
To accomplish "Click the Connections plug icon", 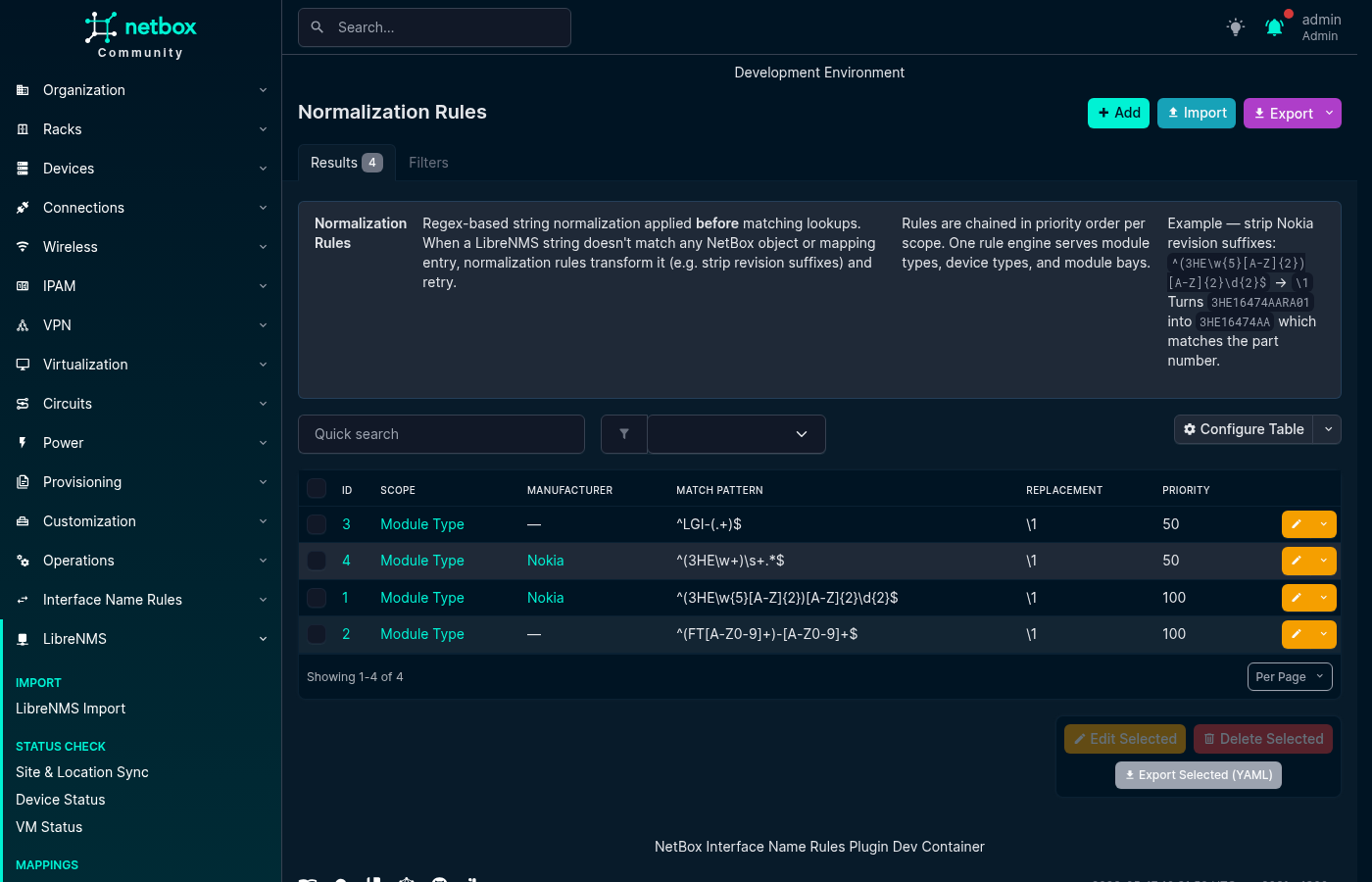I will click(23, 208).
